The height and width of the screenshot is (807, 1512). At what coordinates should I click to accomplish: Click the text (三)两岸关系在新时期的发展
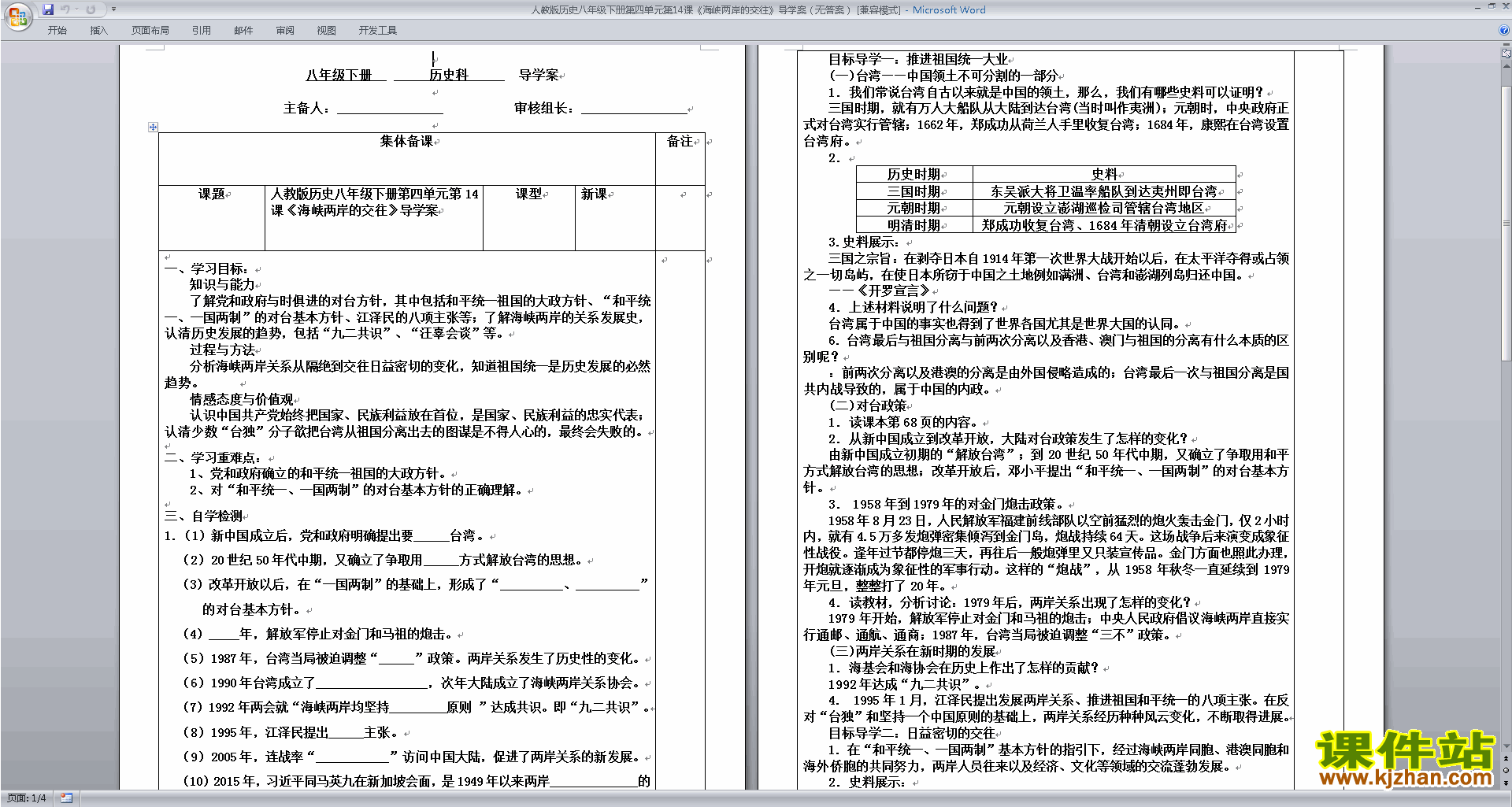tap(912, 651)
